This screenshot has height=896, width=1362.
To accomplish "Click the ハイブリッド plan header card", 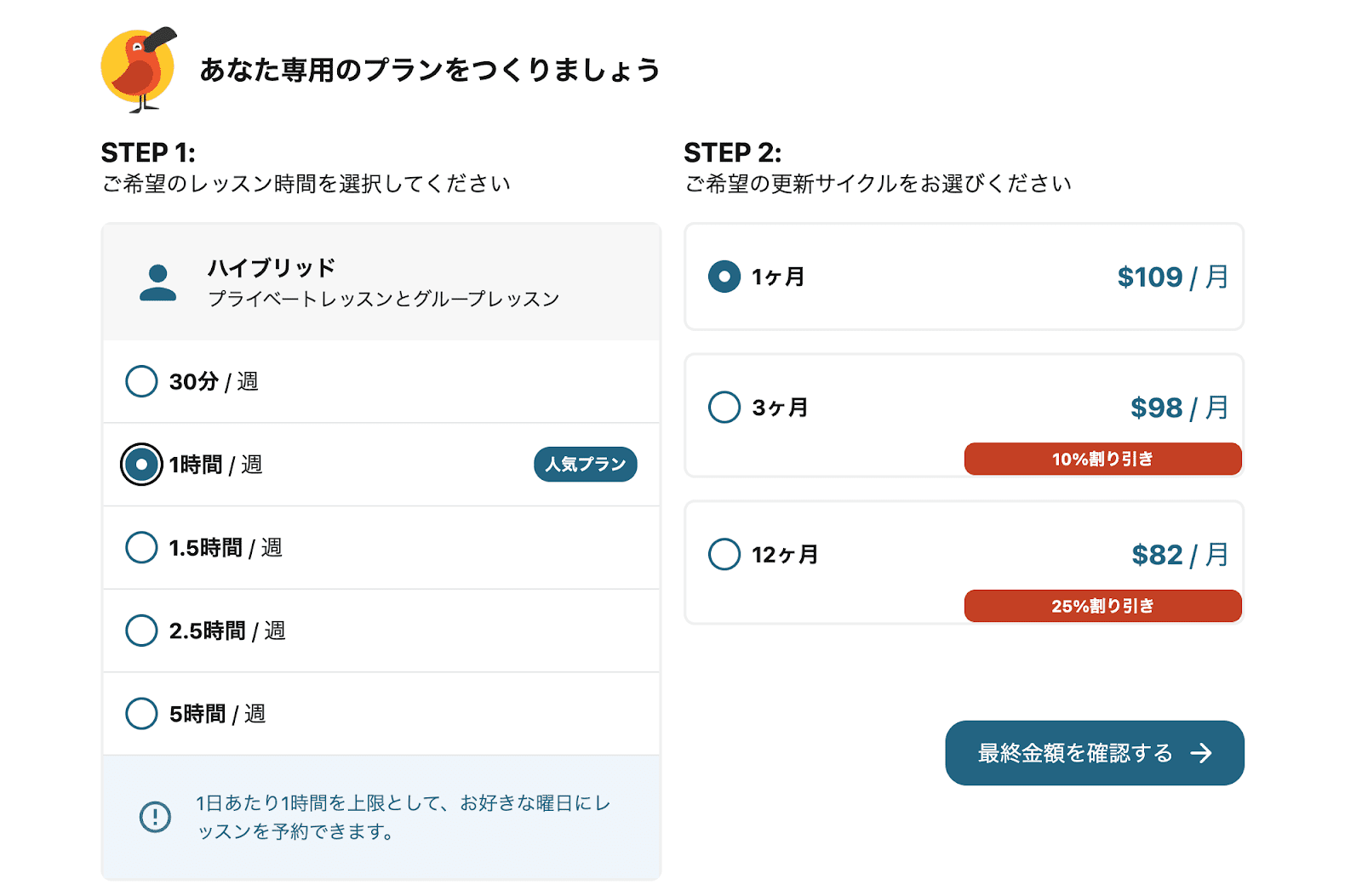I will click(x=381, y=282).
